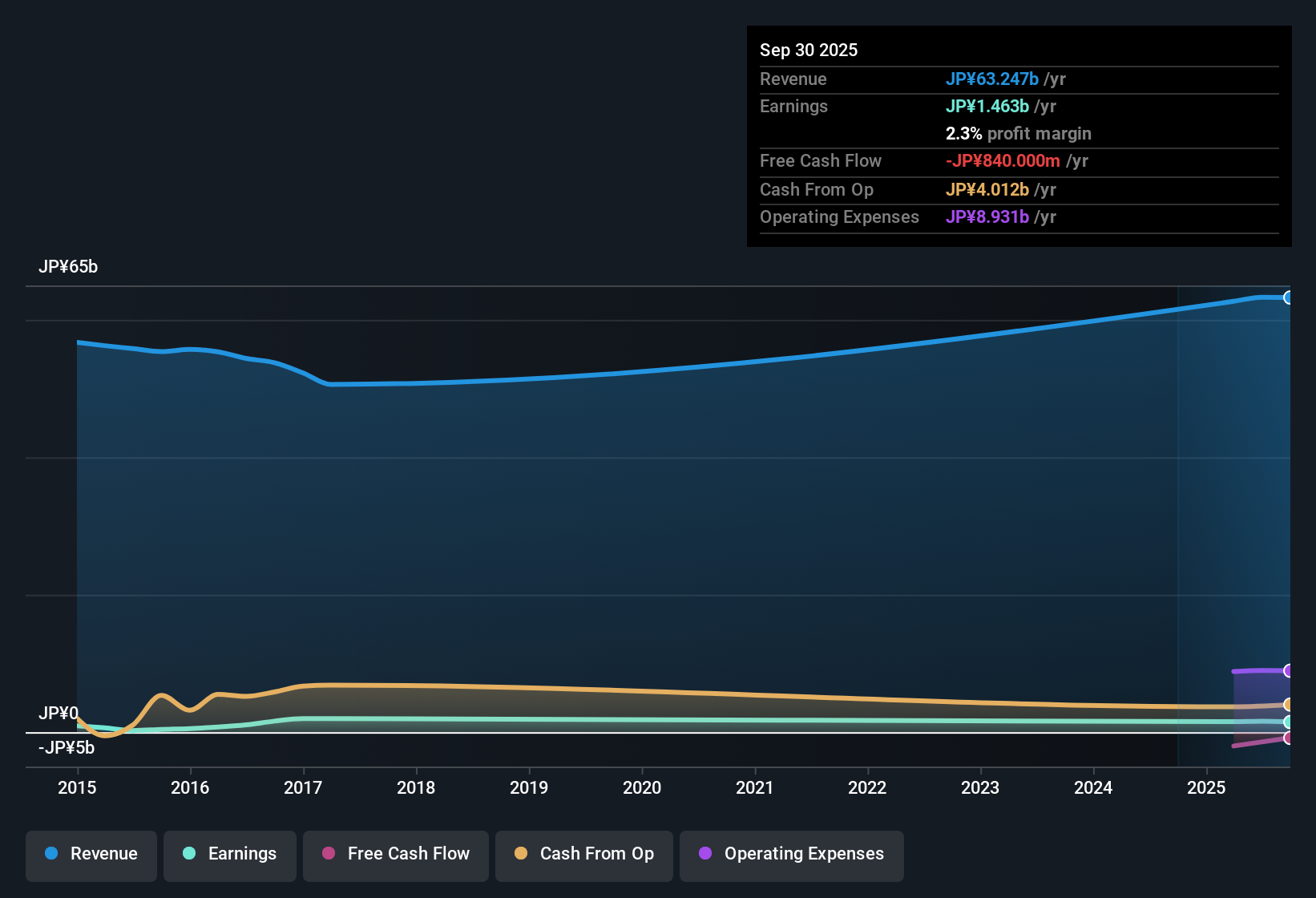Click the orange Cash From Op endpoint circle
1316x898 pixels.
coord(1289,704)
